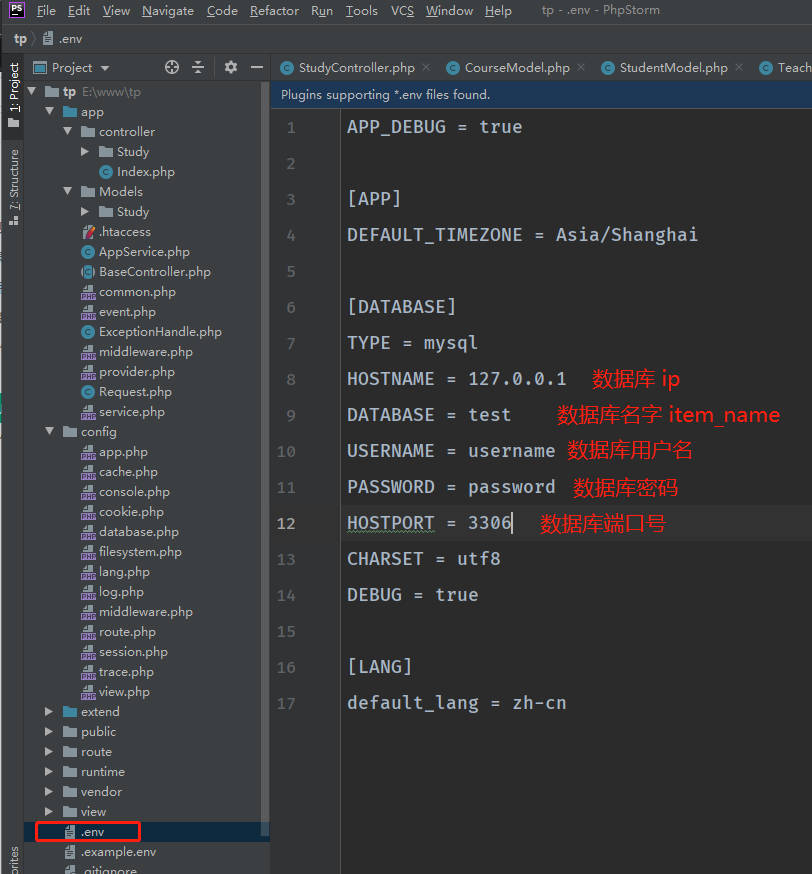Screen dimensions: 812x874
Task: Expand the view folder
Action: pos(49,812)
